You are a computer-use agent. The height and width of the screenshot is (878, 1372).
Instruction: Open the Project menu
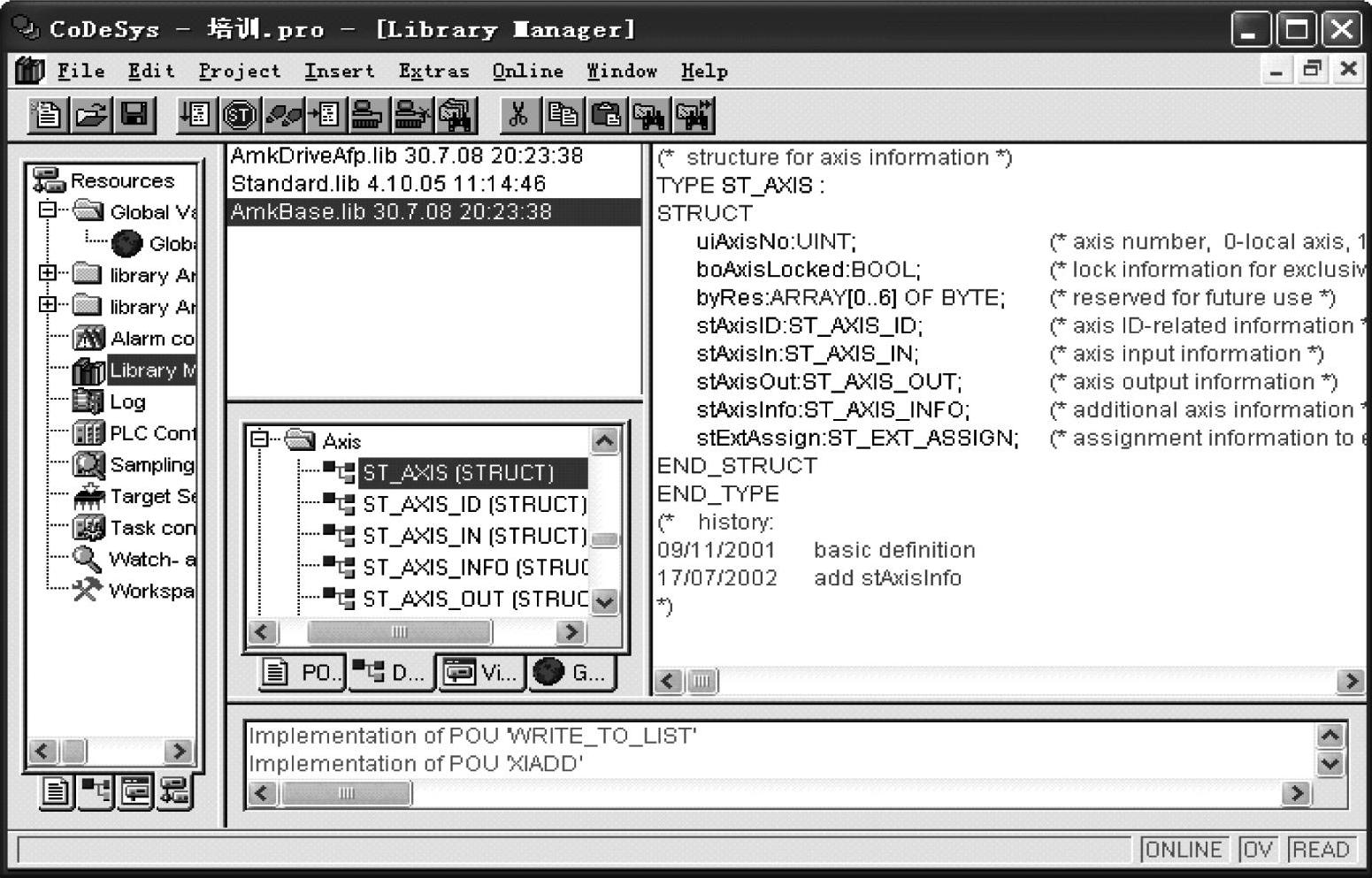point(240,71)
